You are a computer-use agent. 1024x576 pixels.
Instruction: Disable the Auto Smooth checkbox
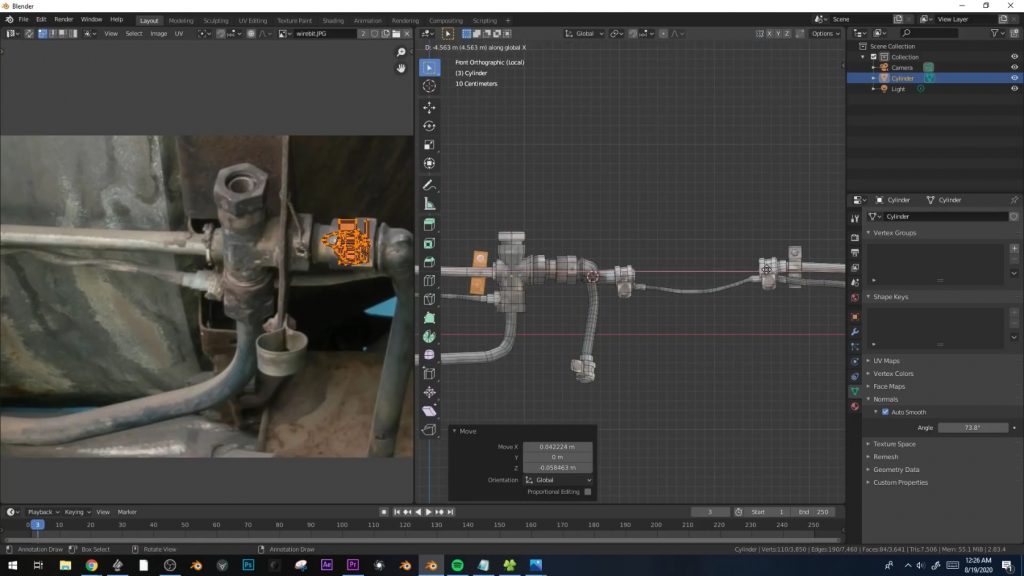point(886,412)
